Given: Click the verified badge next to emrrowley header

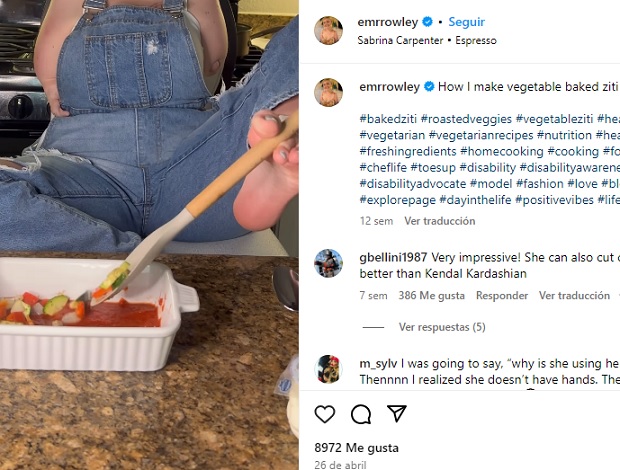Looking at the screenshot, I should coord(427,22).
